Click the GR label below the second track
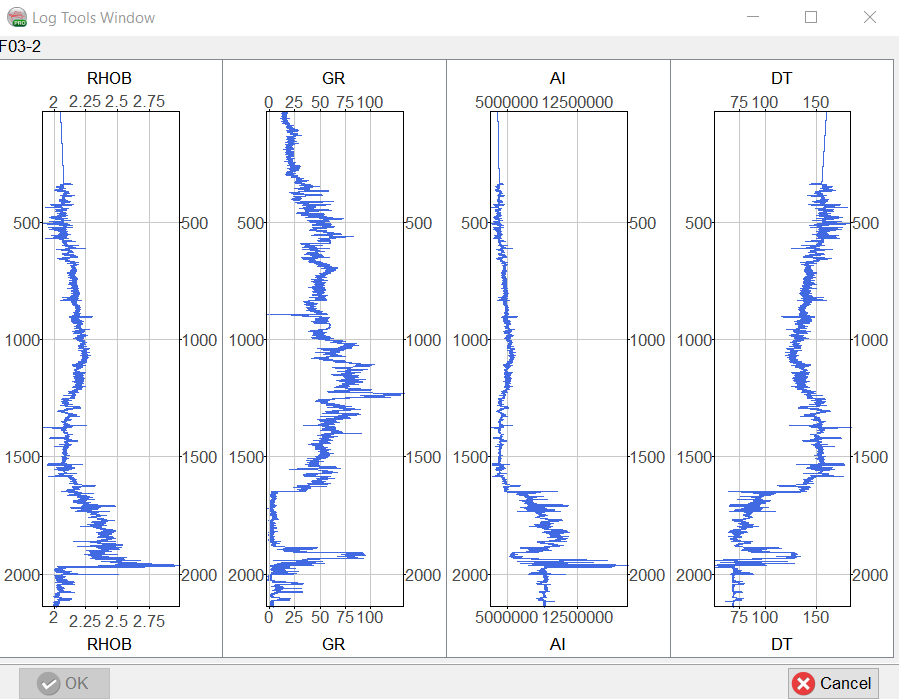Screen dimensions: 899x699 click(x=334, y=644)
